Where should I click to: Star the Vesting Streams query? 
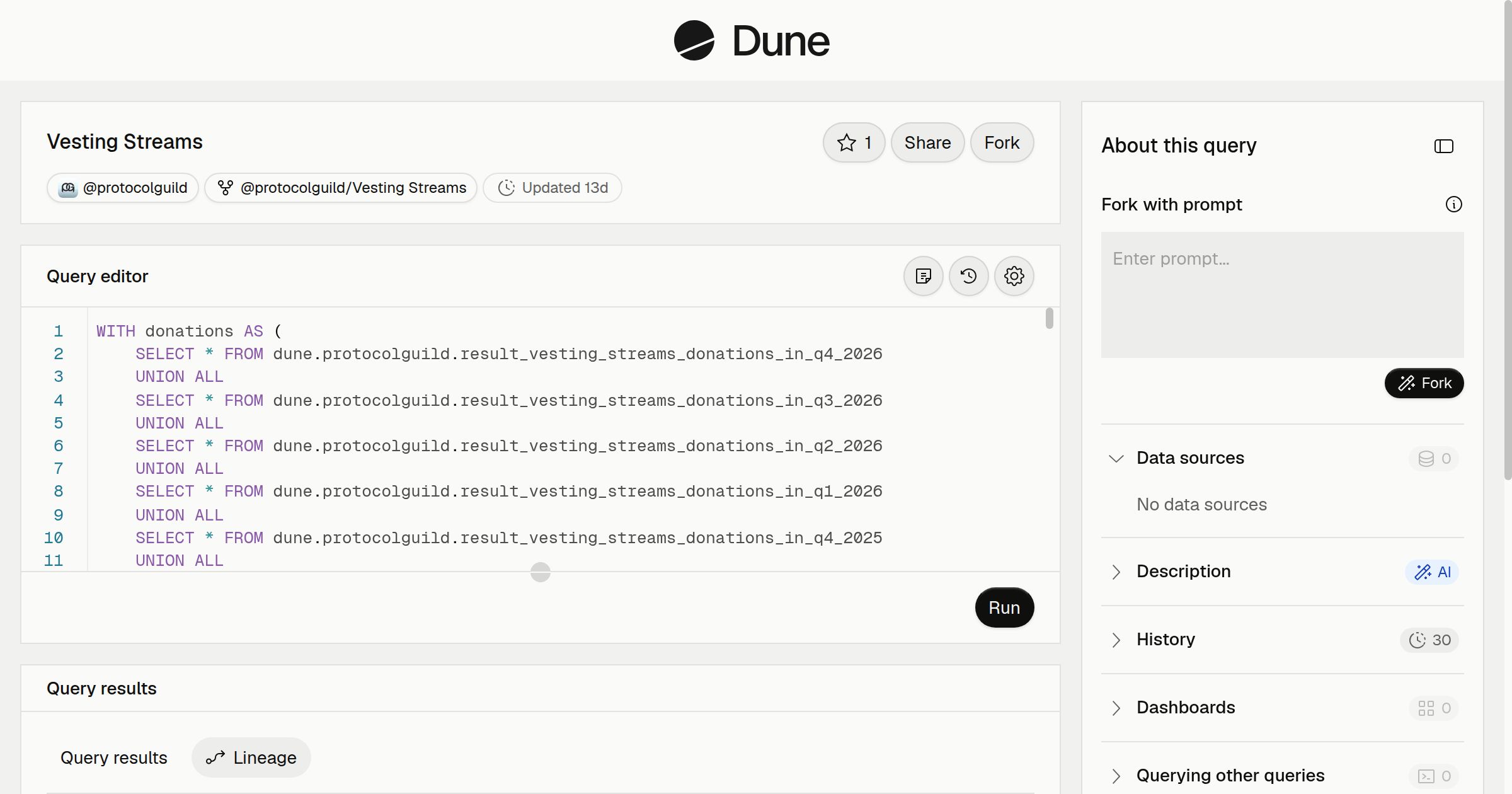click(854, 142)
